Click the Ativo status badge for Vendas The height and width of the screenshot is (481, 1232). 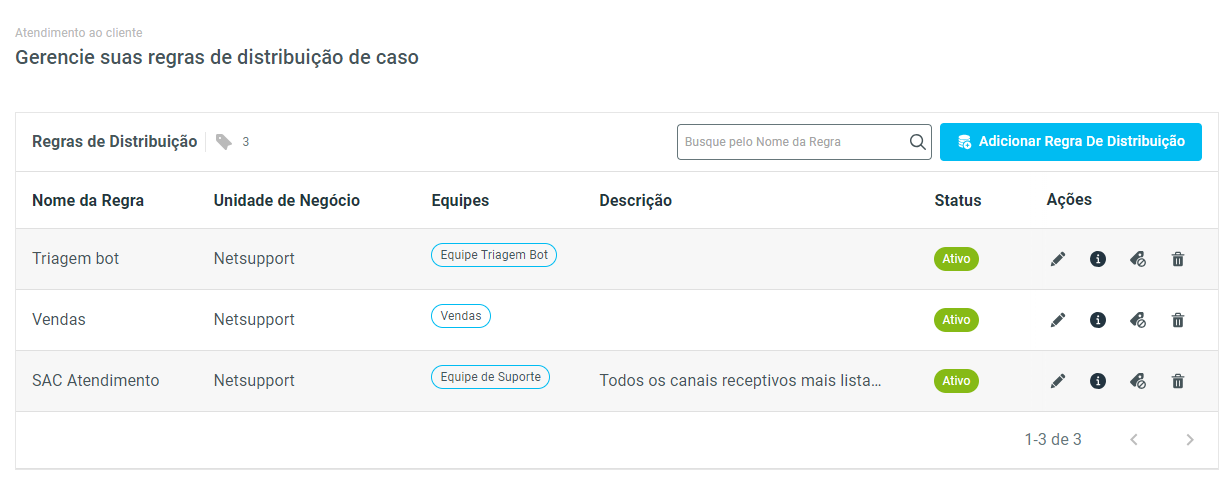(956, 320)
